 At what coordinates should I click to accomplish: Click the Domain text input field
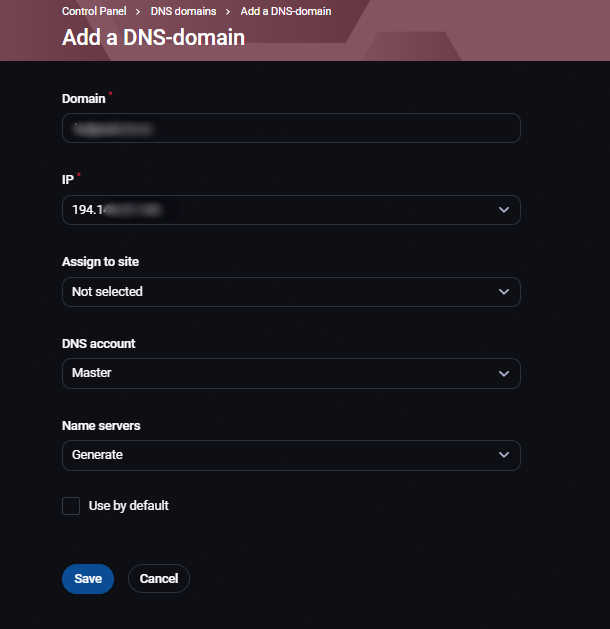(x=290, y=128)
